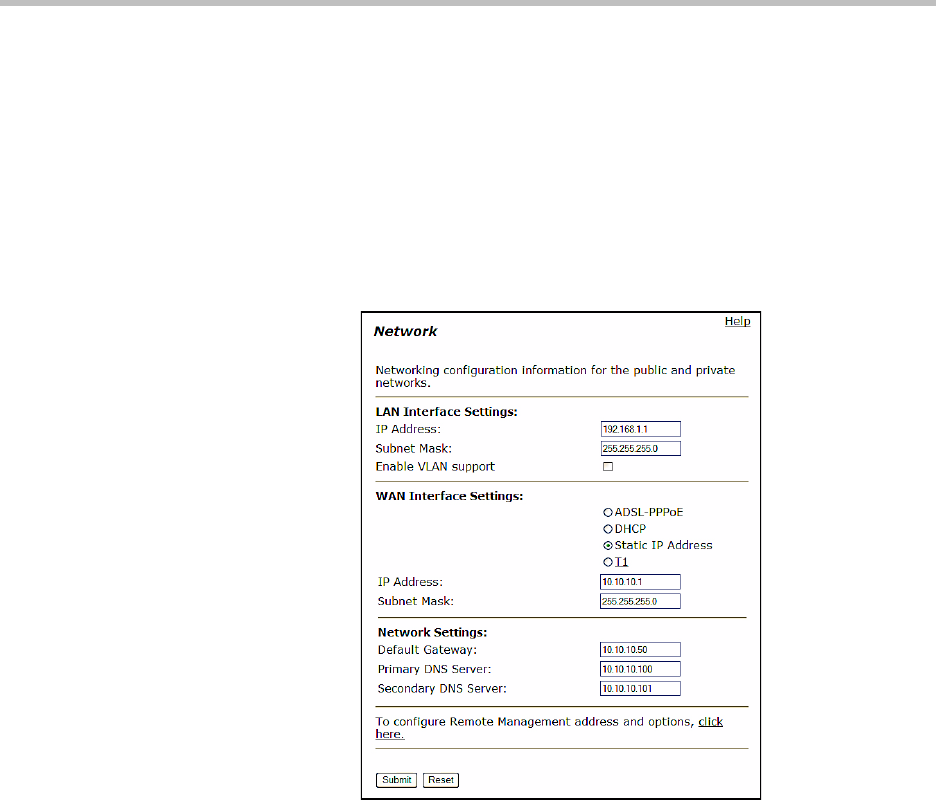Click the 'Enable VLAN support' label

pyautogui.click(x=435, y=467)
